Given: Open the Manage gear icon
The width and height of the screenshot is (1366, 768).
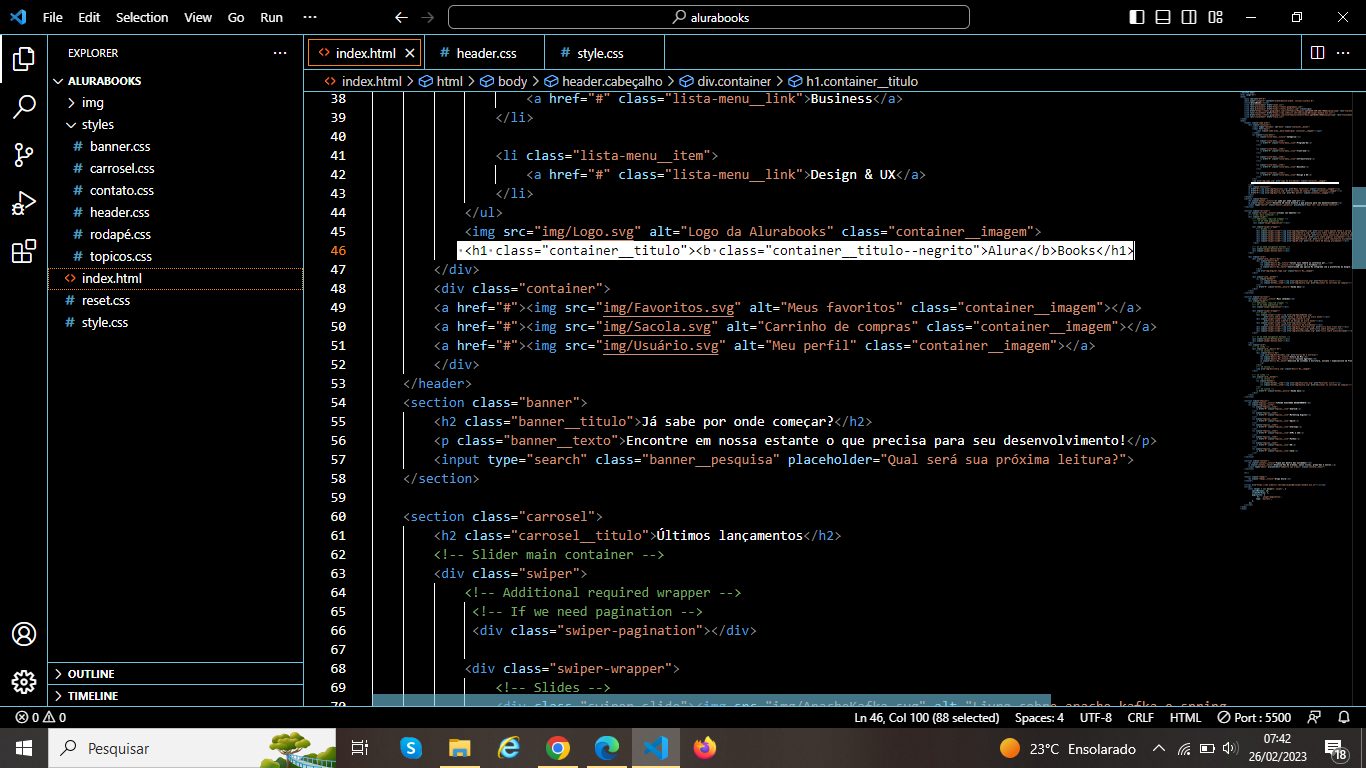Looking at the screenshot, I should pyautogui.click(x=24, y=682).
